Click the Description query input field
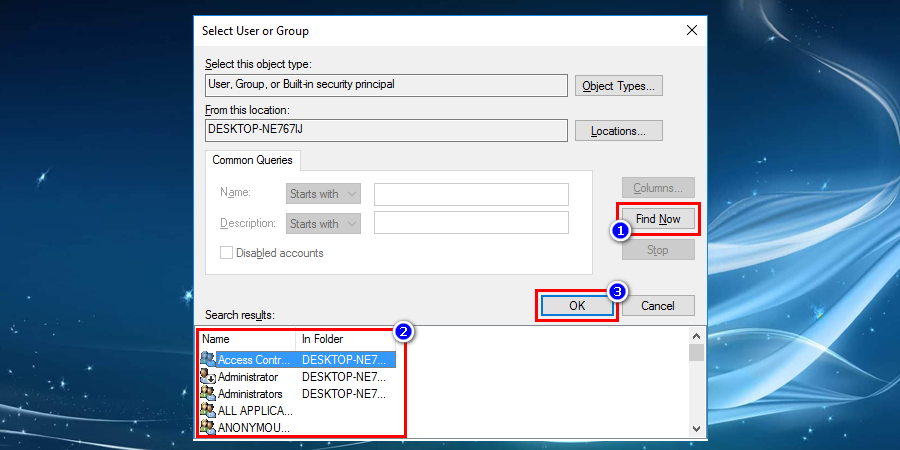This screenshot has width=900, height=450. point(471,223)
